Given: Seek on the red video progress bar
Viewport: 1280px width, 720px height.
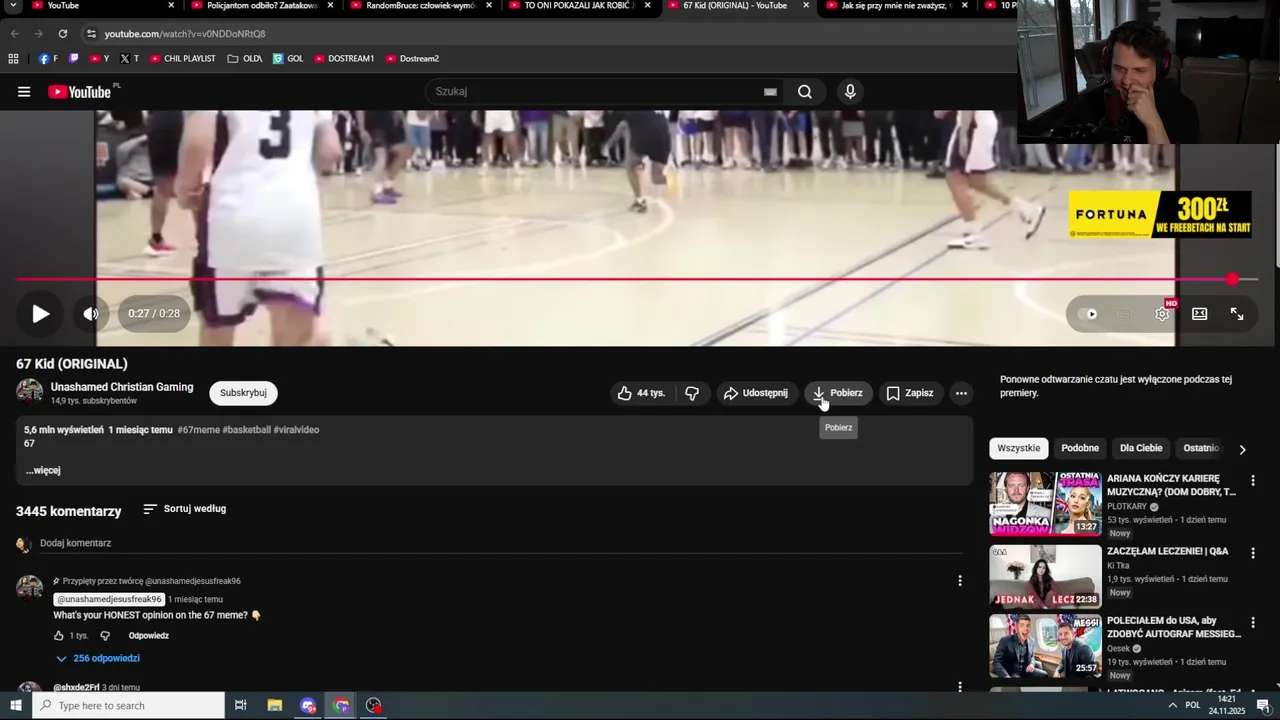Looking at the screenshot, I should tap(637, 280).
